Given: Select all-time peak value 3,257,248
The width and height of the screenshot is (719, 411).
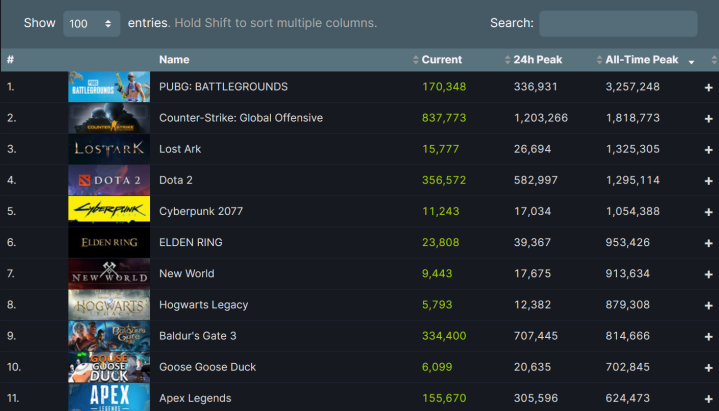Looking at the screenshot, I should pos(632,87).
